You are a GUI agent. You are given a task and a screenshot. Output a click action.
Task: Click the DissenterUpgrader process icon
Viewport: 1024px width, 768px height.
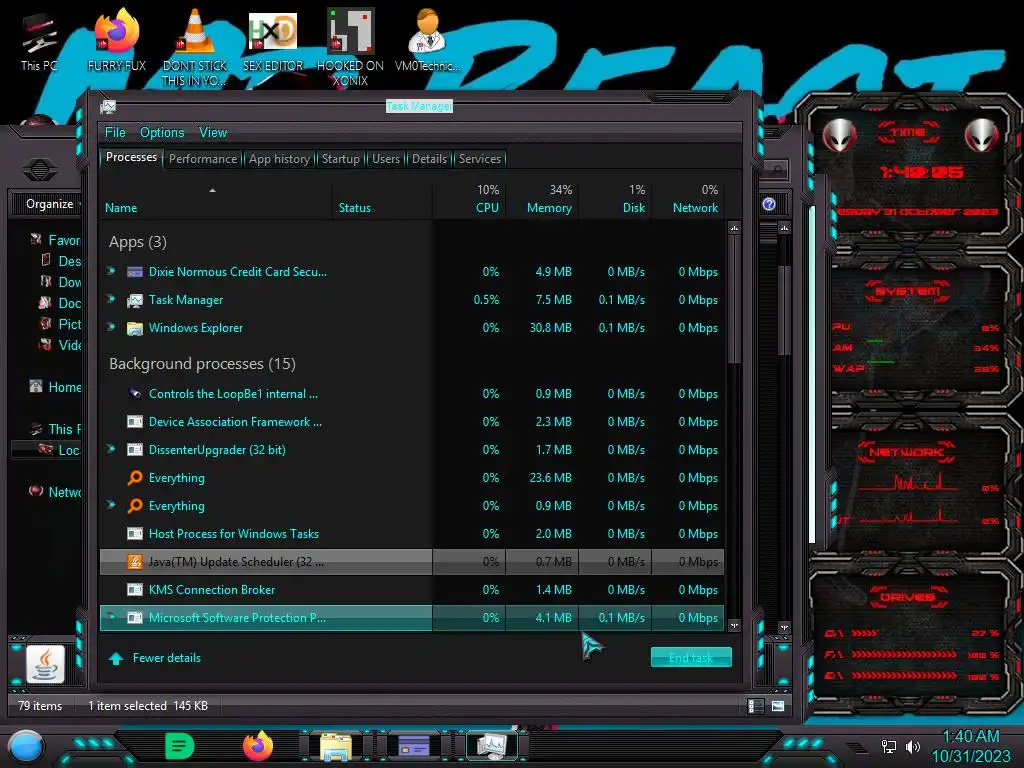click(135, 449)
